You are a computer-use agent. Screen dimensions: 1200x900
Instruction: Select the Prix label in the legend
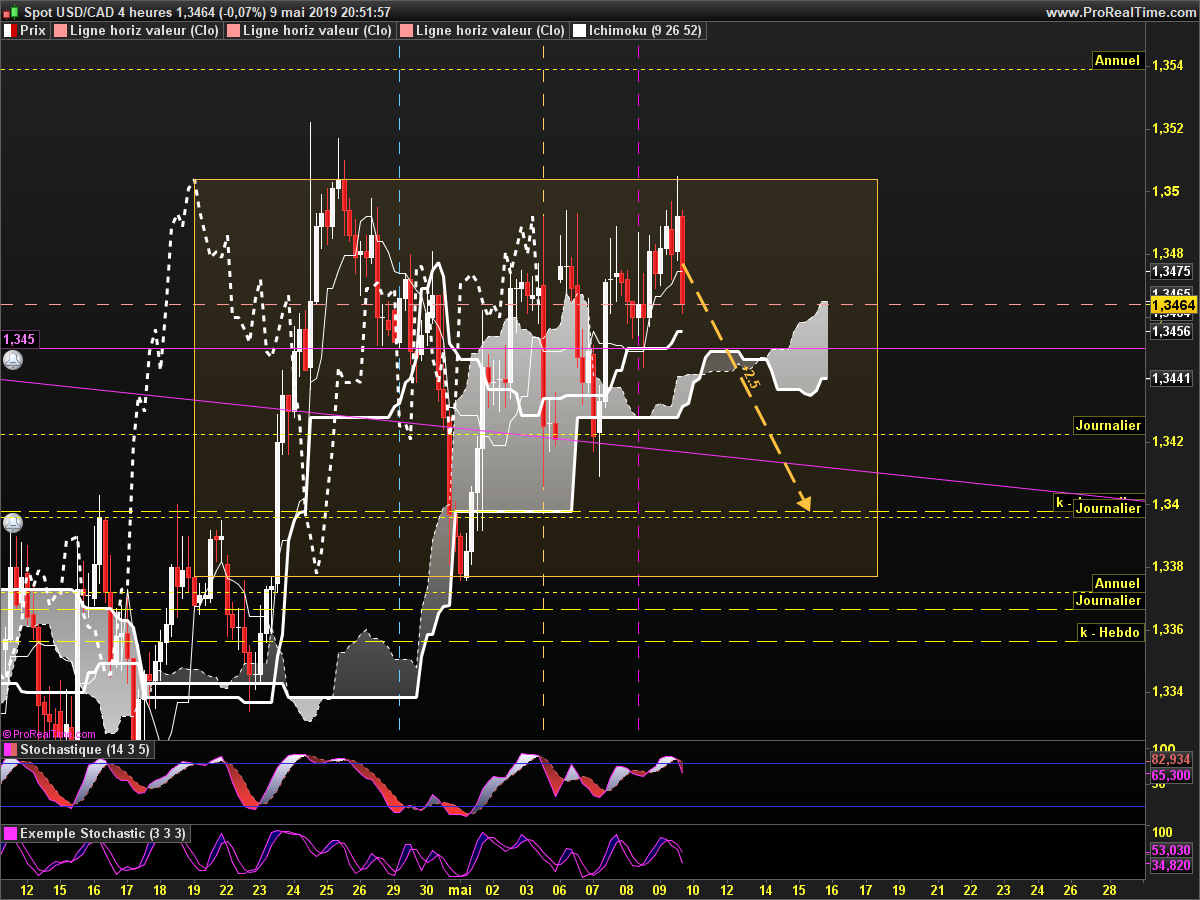tap(33, 31)
